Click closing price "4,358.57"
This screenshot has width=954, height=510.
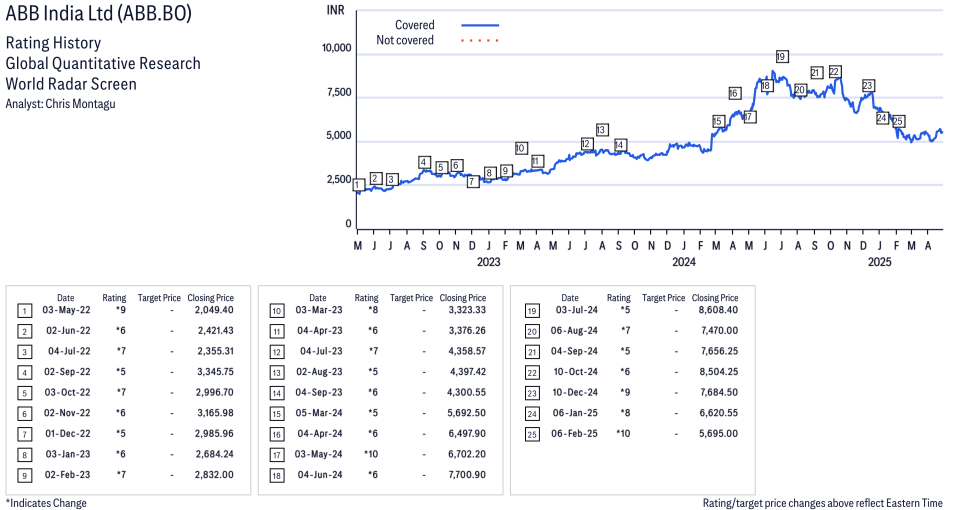(x=467, y=351)
